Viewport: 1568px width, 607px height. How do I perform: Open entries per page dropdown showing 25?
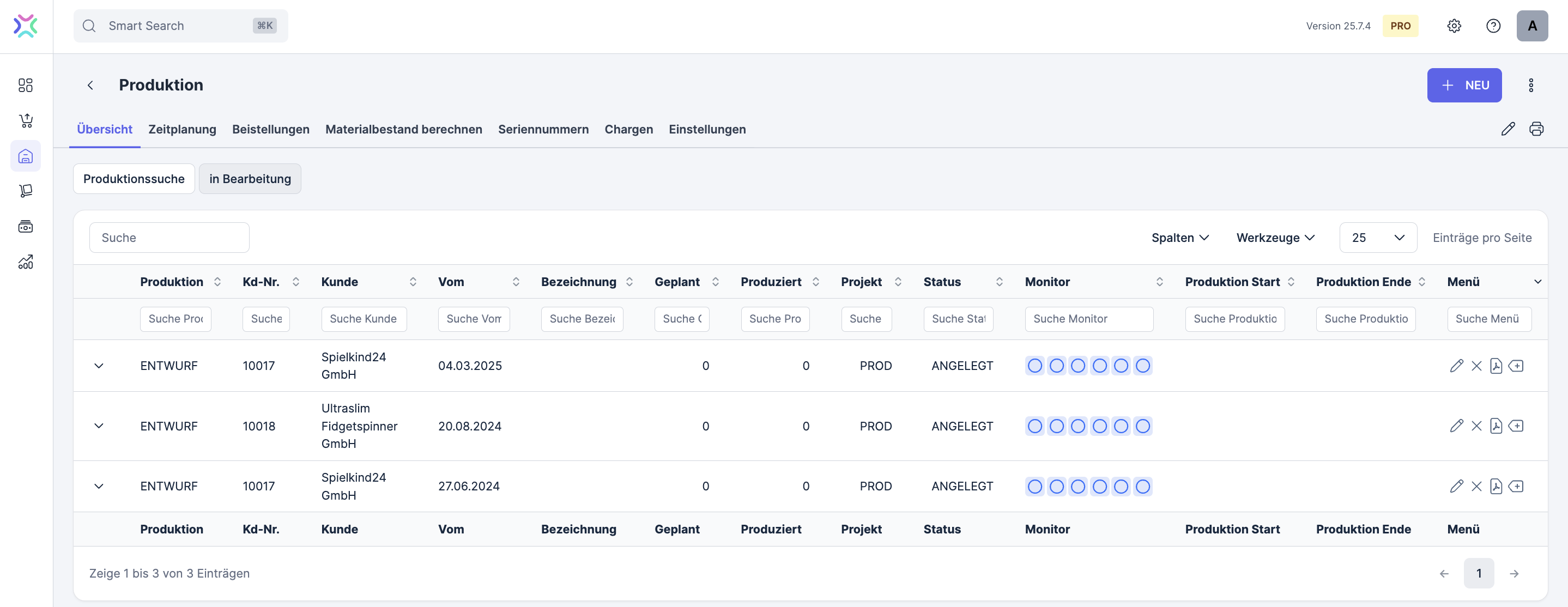(x=1377, y=238)
